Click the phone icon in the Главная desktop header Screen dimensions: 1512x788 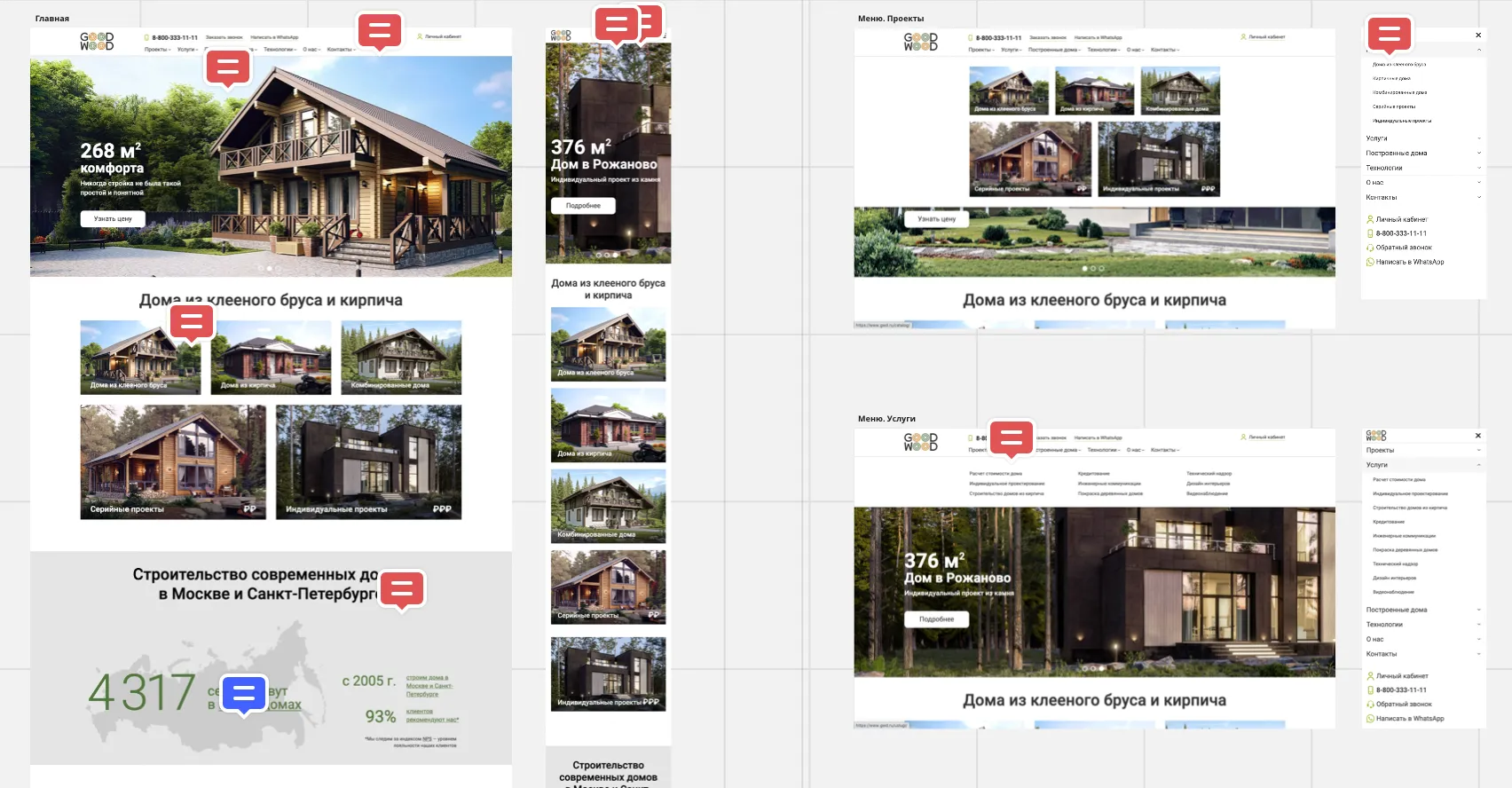click(x=146, y=37)
